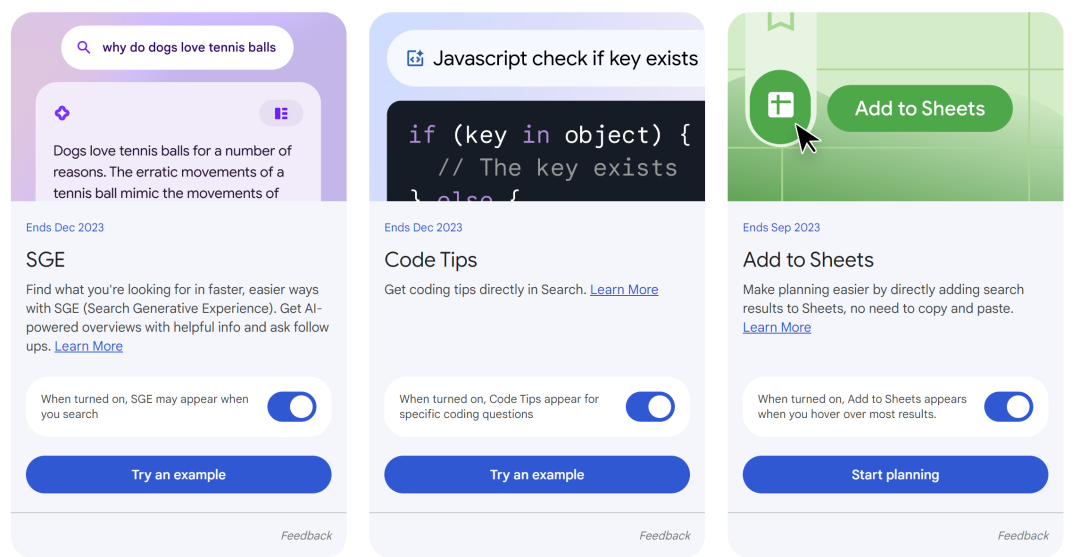Click the green Add to Sheets pill
The width and height of the screenshot is (1080, 557).
pos(920,109)
